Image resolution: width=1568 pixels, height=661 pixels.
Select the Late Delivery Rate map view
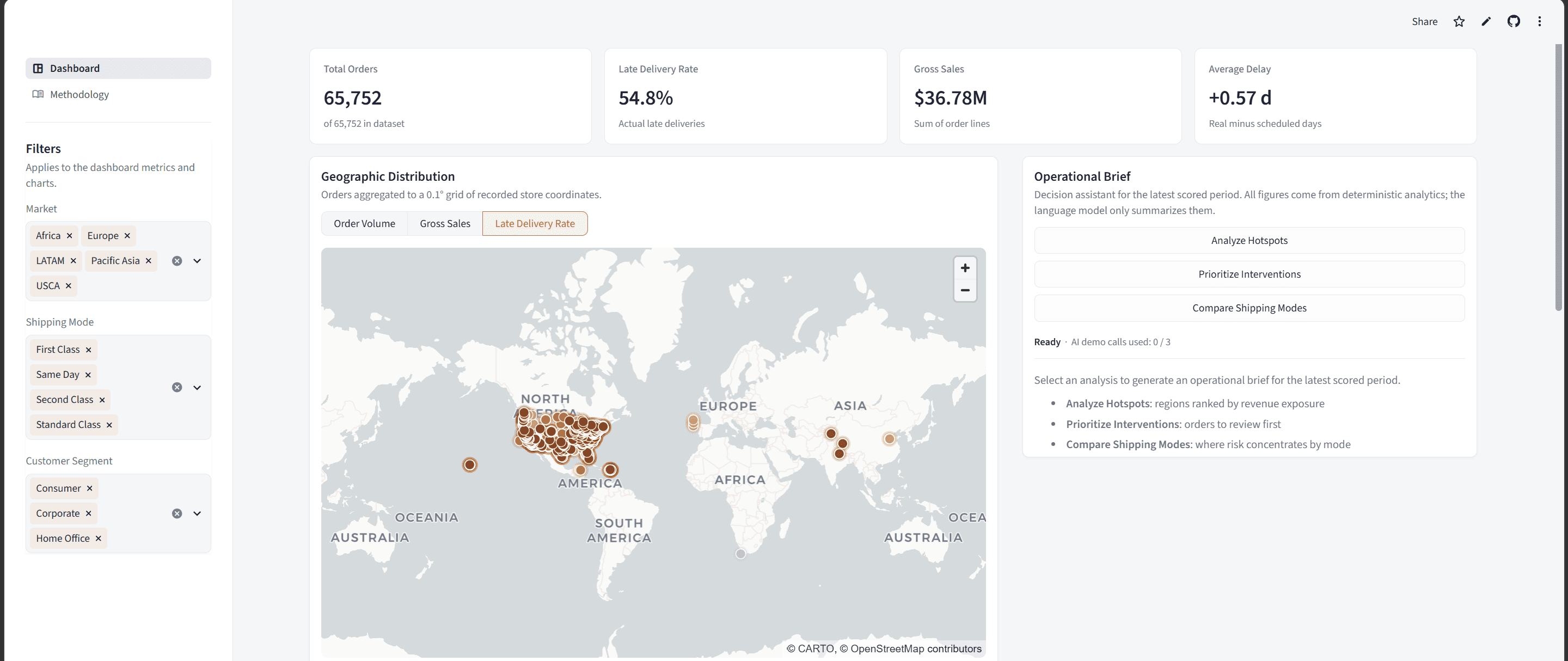click(535, 223)
